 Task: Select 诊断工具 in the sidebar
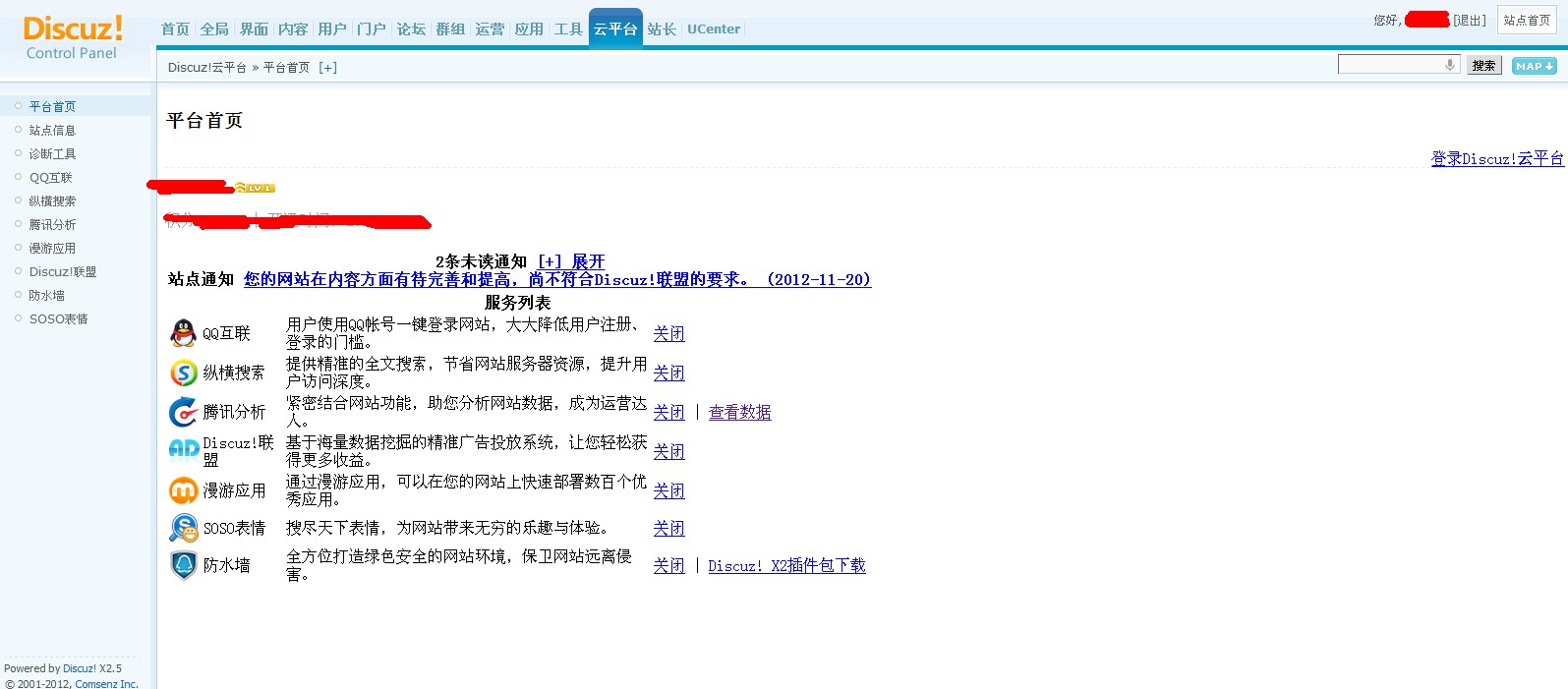[52, 153]
